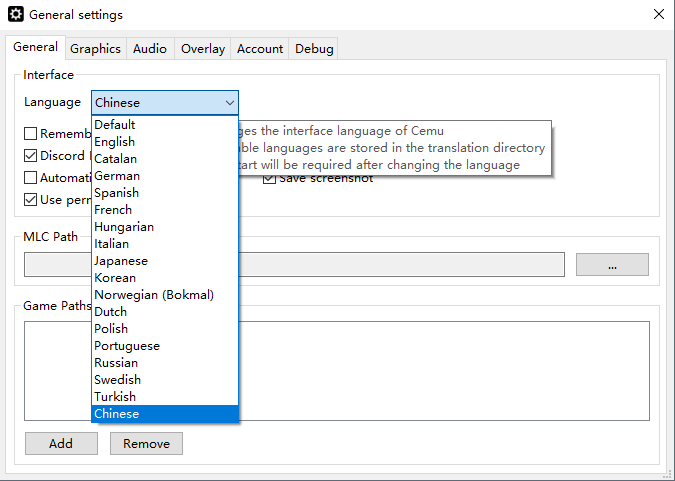
Task: Switch to the General tab
Action: 35,47
